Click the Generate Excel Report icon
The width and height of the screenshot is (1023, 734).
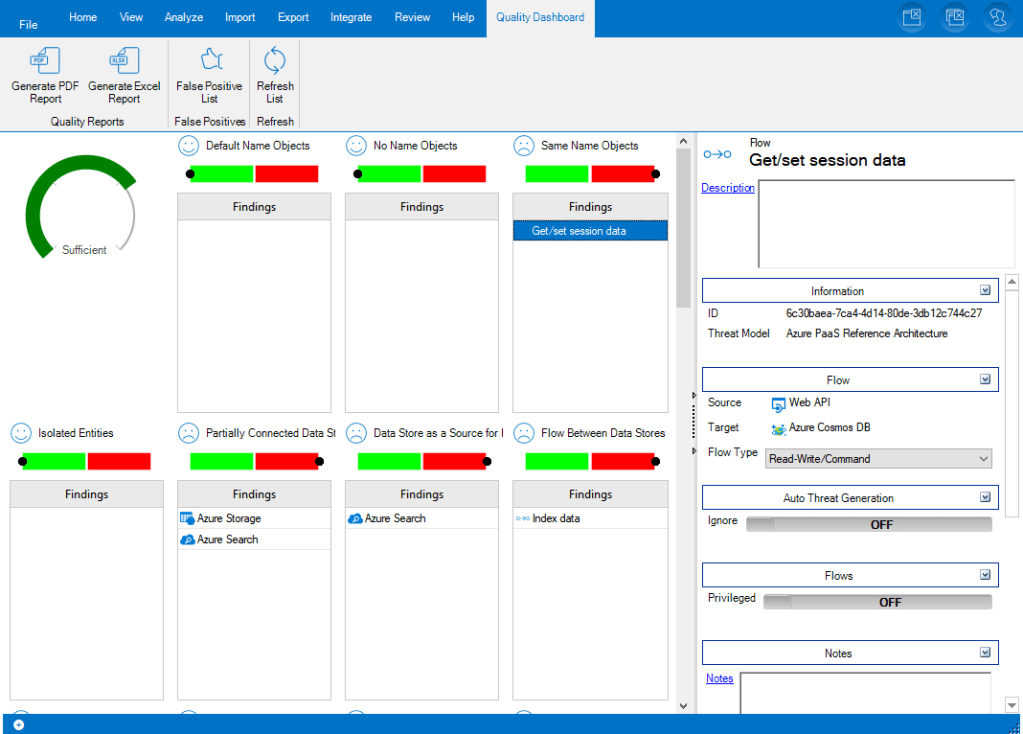pos(124,62)
